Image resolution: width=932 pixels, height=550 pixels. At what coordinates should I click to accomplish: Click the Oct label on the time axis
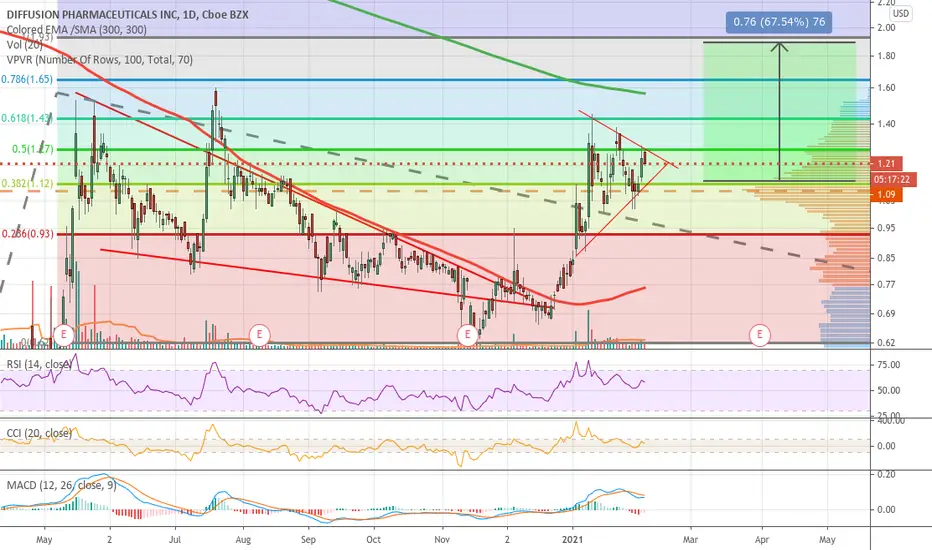click(x=373, y=540)
